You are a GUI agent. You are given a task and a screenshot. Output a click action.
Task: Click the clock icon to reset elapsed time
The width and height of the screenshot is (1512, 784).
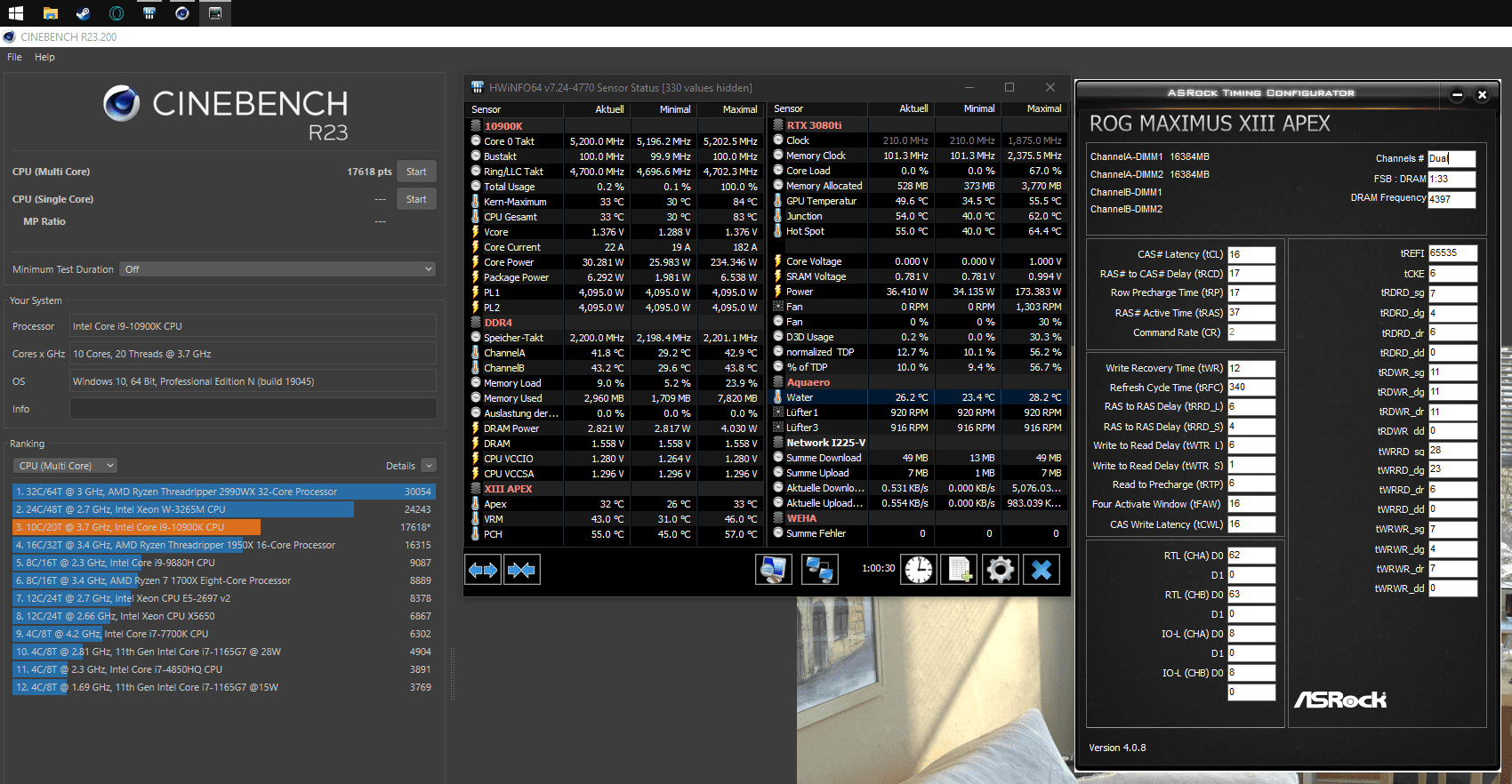click(x=920, y=570)
